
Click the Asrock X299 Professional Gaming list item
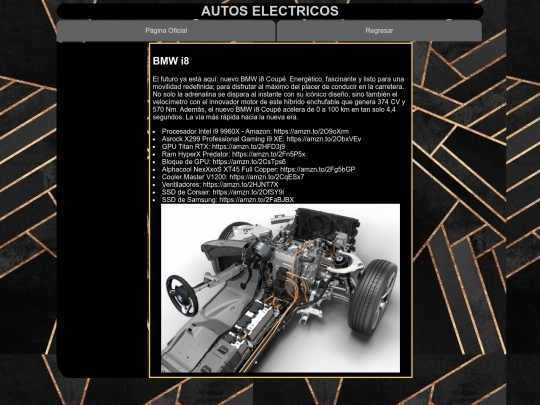point(261,139)
